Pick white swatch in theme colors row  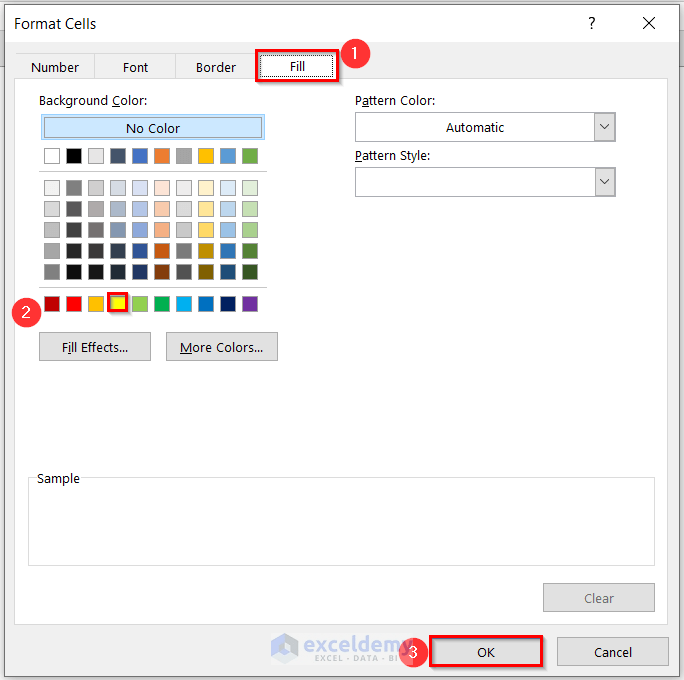point(52,156)
